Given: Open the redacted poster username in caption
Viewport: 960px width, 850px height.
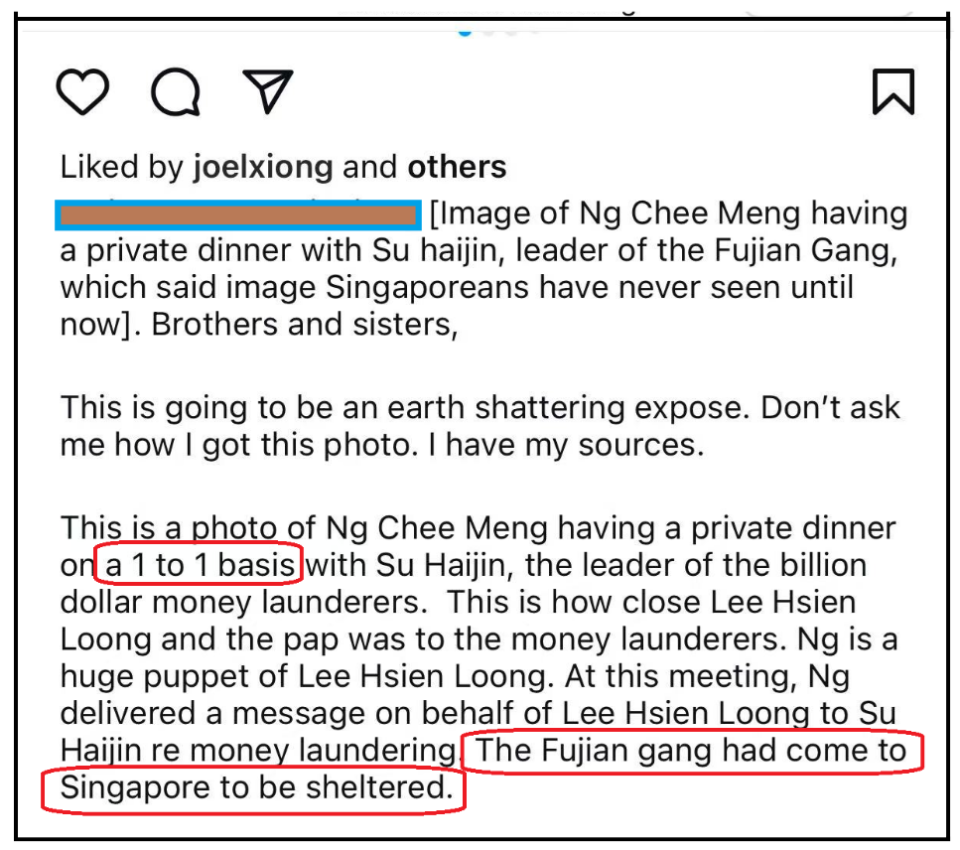Looking at the screenshot, I should pos(238,215).
